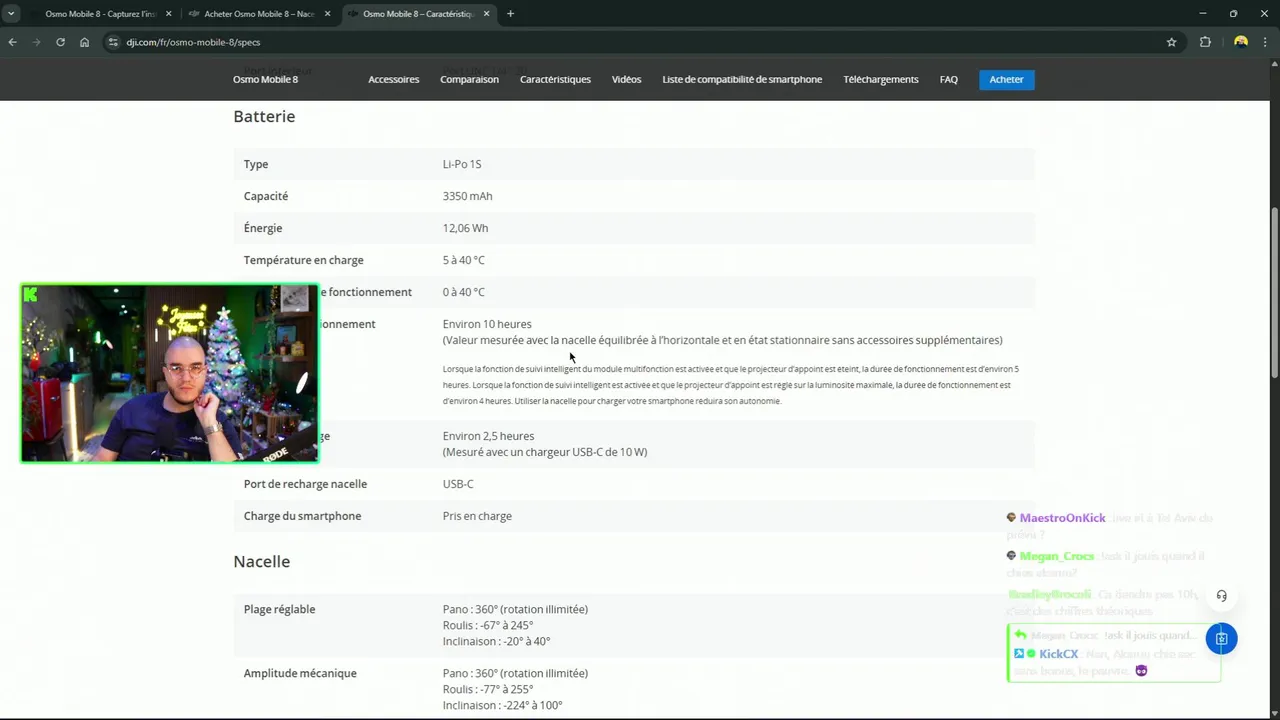Screen dimensions: 1280x720
Task: Click 'Port de recharge nacelle' label
Action: 305,484
